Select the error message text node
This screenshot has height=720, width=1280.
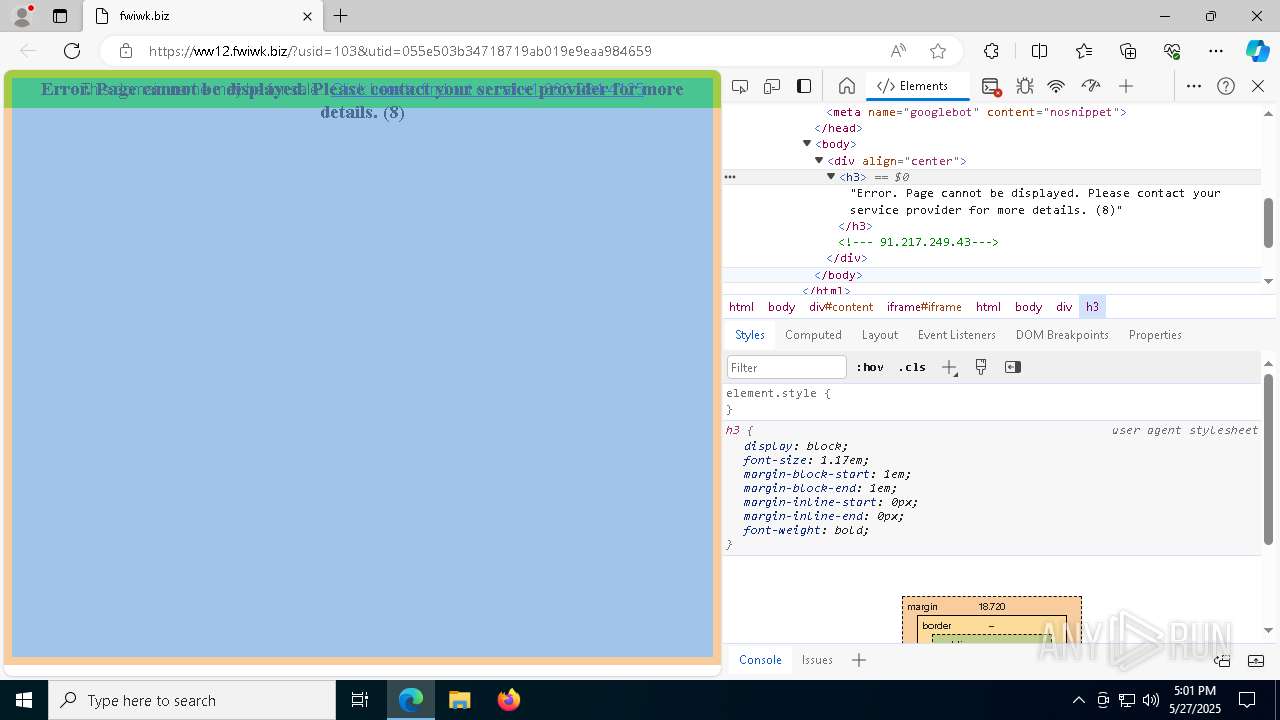pos(1035,201)
